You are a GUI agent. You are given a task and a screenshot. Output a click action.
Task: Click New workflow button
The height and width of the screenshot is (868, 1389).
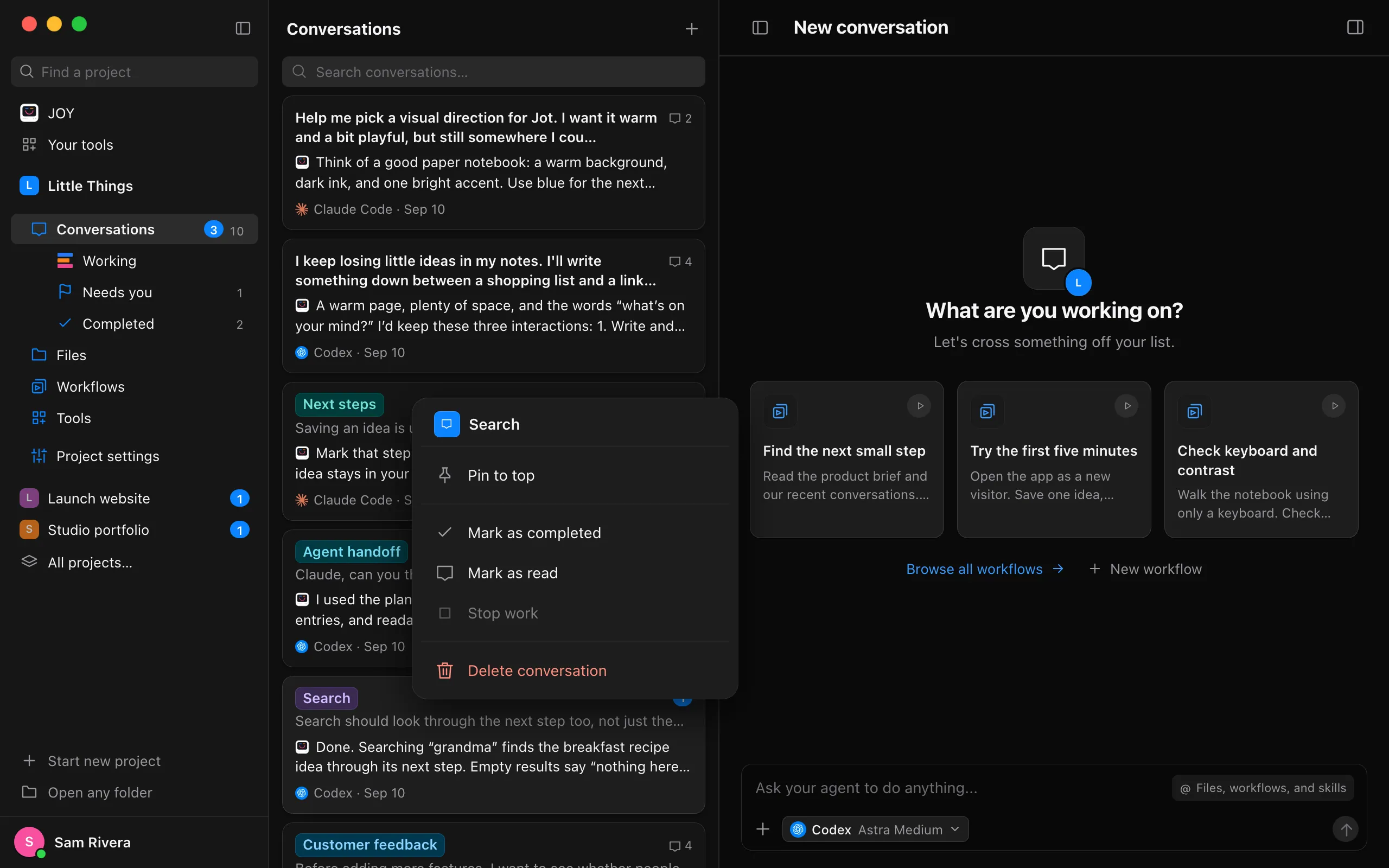tap(1145, 569)
